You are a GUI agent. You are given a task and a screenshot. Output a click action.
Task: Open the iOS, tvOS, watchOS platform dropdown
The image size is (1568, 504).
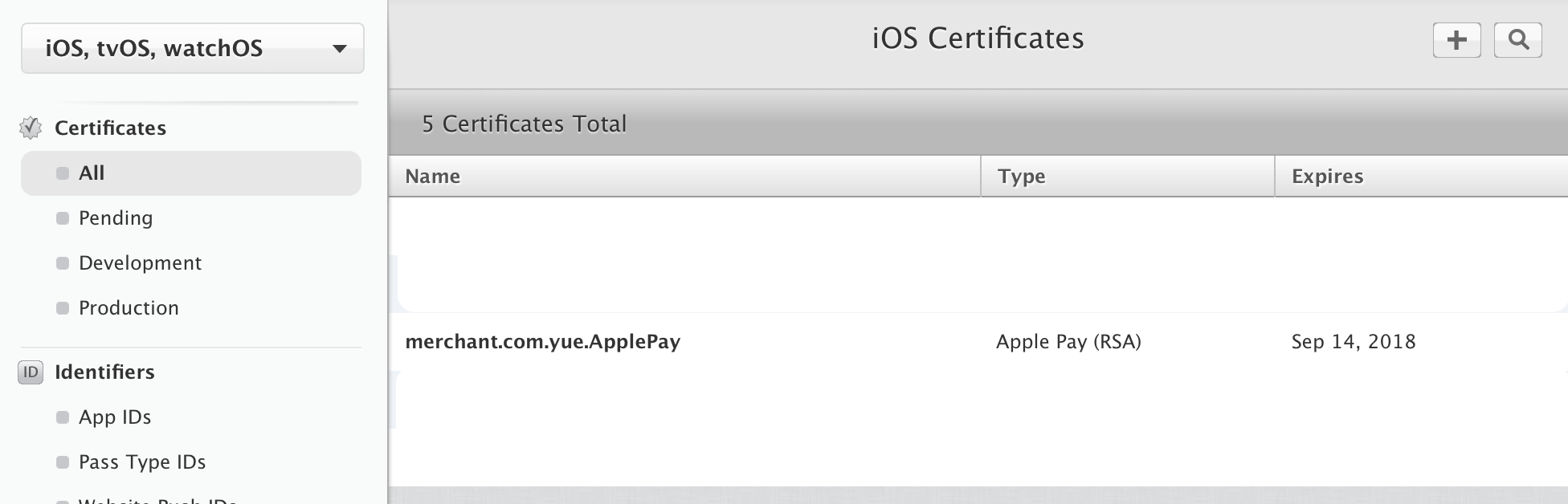193,48
